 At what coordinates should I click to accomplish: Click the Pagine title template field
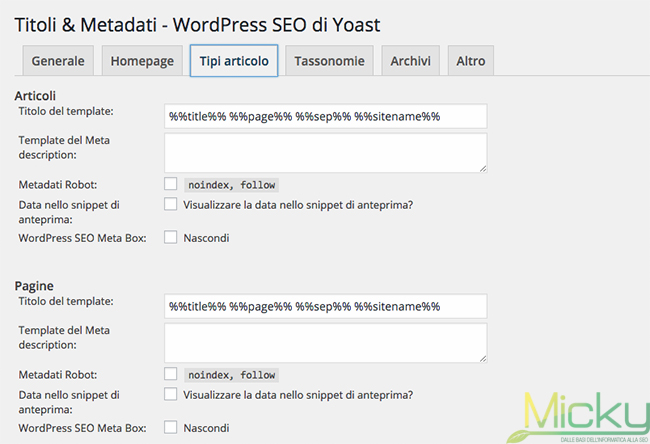coord(325,306)
